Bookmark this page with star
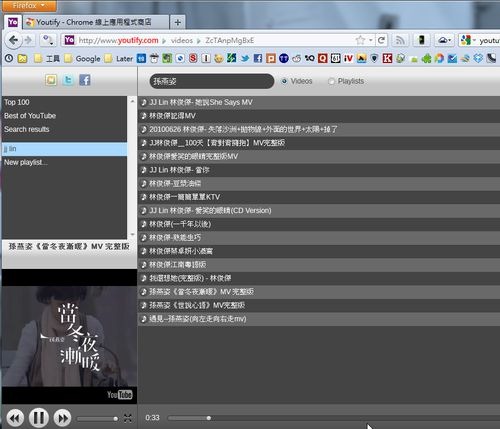Viewport: 500px width, 429px height. click(x=360, y=40)
